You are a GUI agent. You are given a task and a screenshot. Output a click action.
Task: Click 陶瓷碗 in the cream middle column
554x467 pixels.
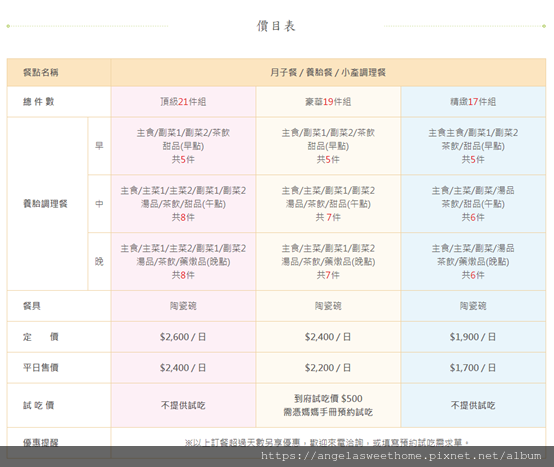coord(328,306)
